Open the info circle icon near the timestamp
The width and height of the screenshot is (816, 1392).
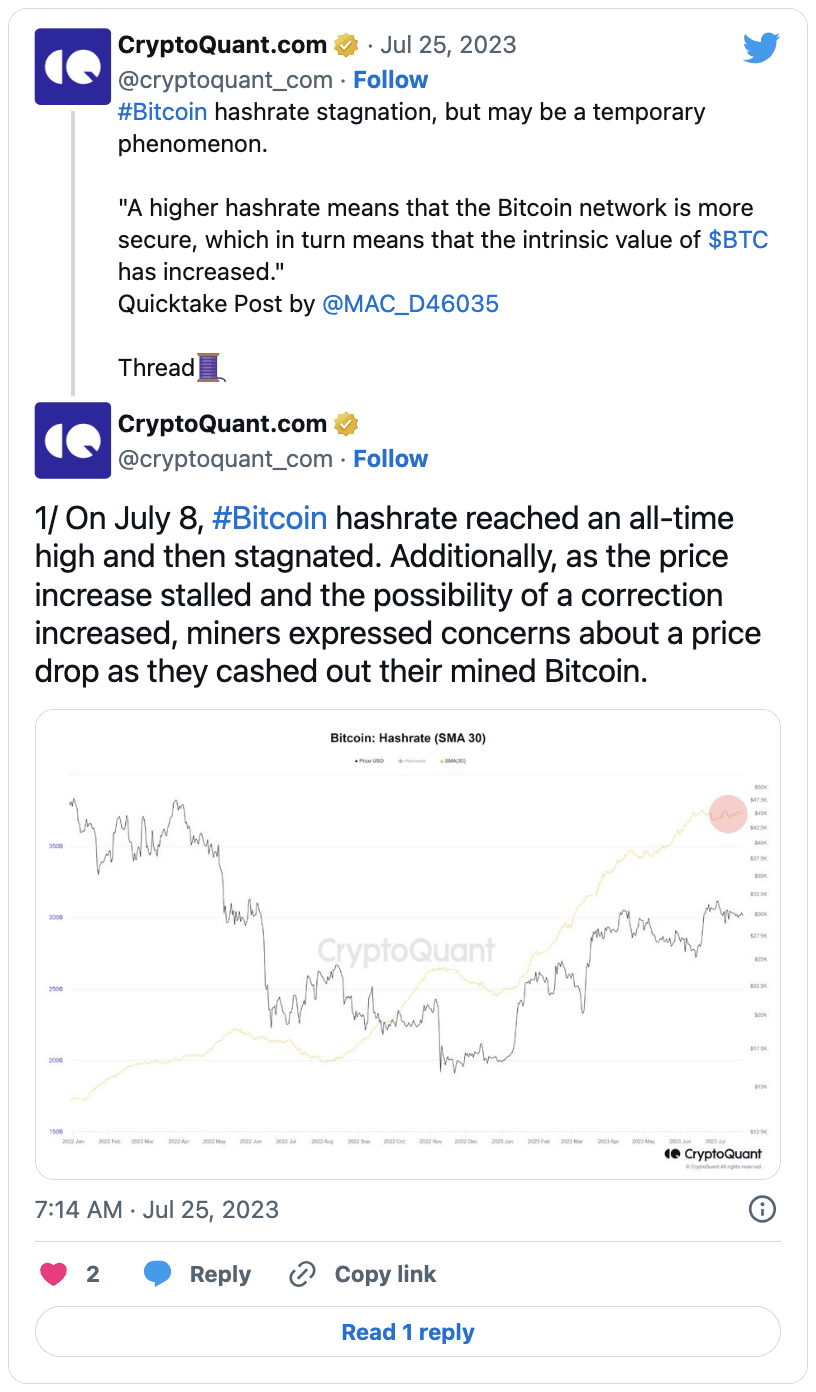pos(761,1209)
